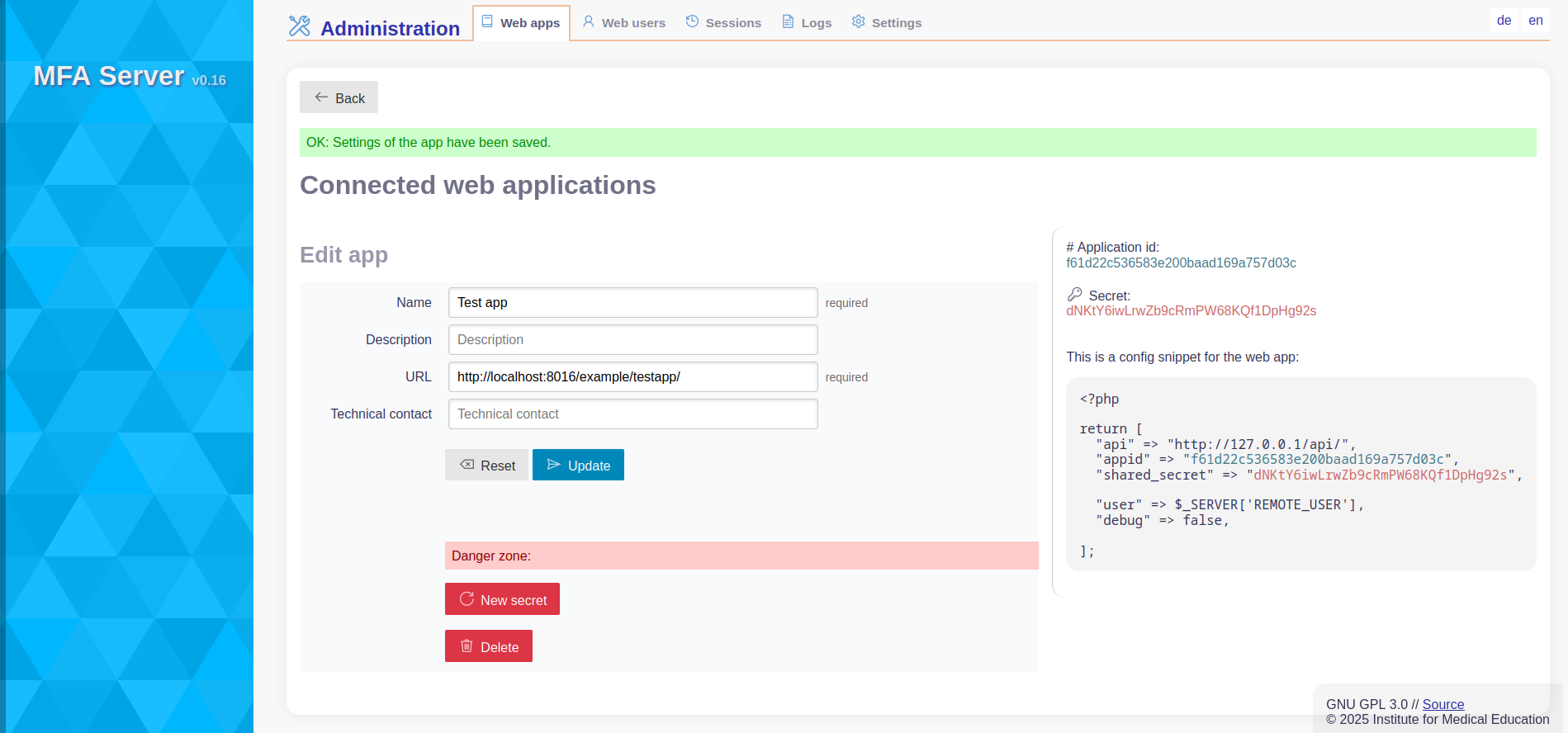Click the Web apps tab icon
Viewport: 1568px width, 733px height.
tap(487, 21)
